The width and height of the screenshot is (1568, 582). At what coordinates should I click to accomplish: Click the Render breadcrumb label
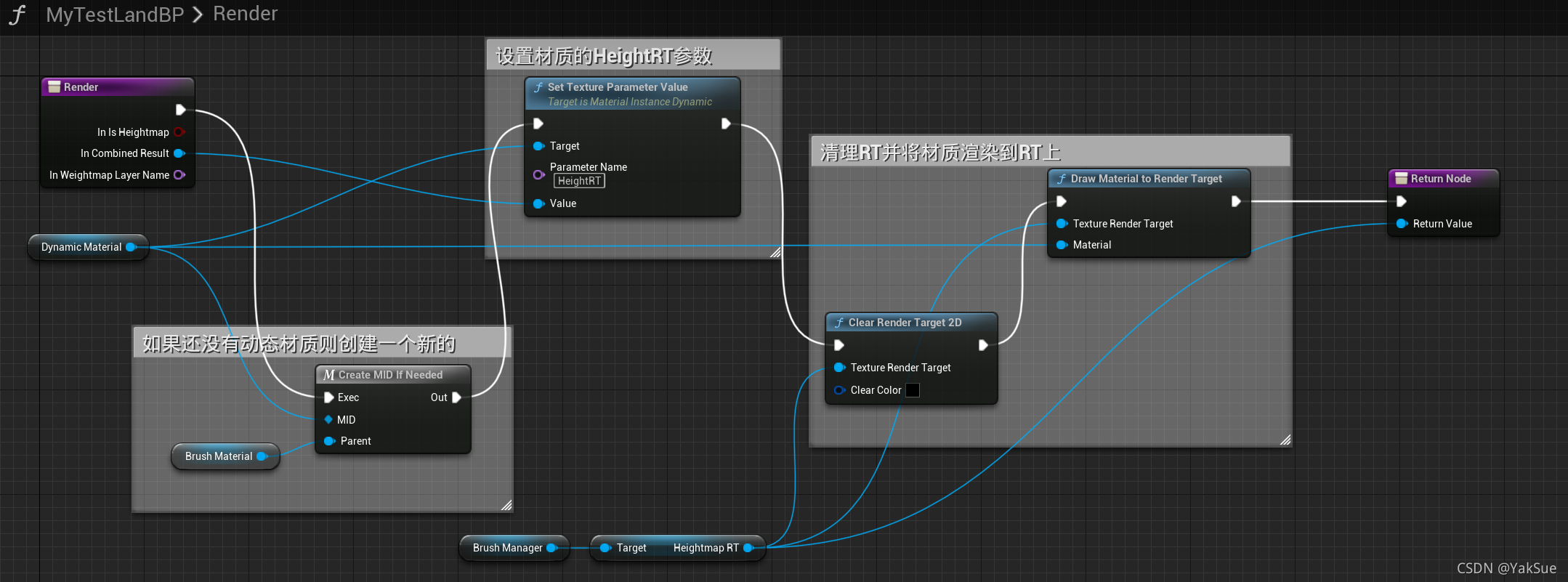click(x=245, y=14)
